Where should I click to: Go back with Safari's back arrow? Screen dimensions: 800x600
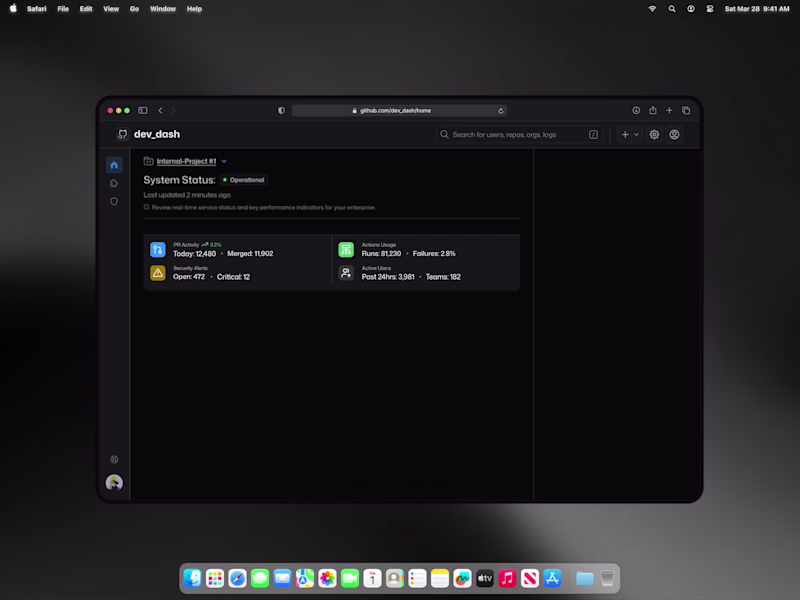click(160, 110)
